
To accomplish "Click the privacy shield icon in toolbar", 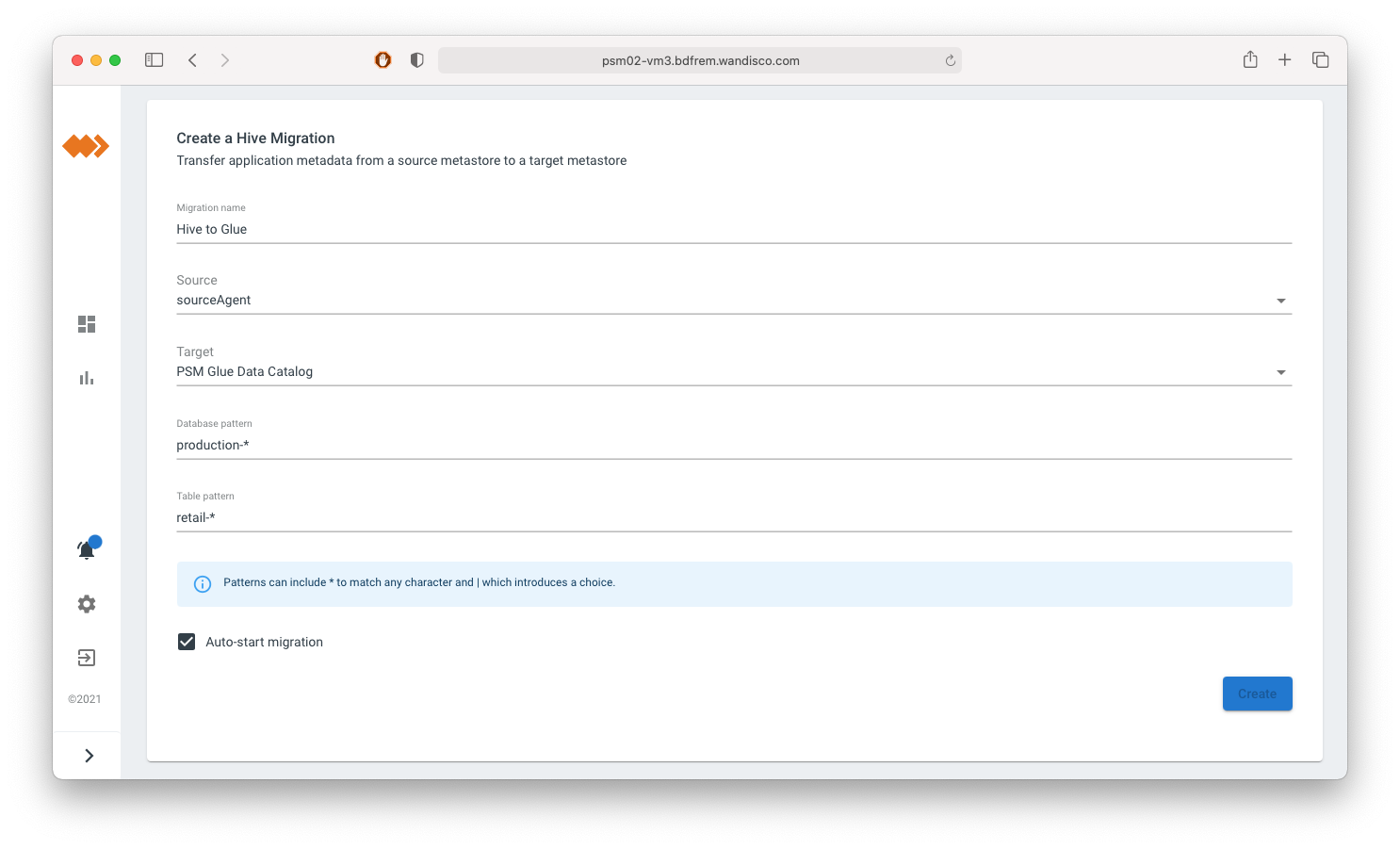I will coord(416,60).
